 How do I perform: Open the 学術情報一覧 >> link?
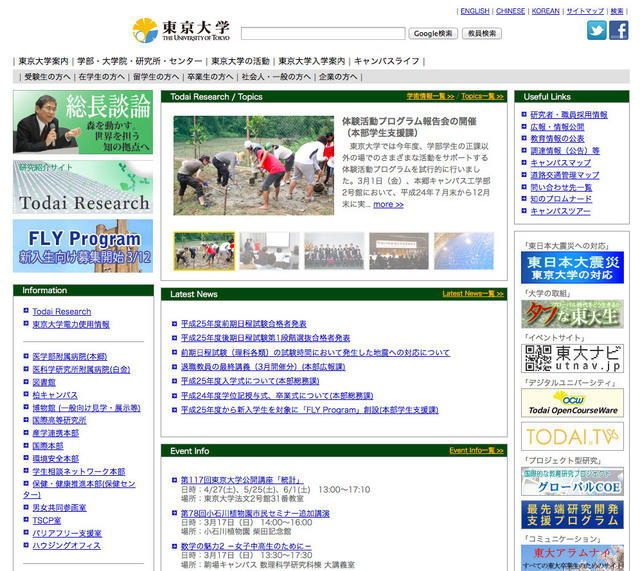[430, 96]
